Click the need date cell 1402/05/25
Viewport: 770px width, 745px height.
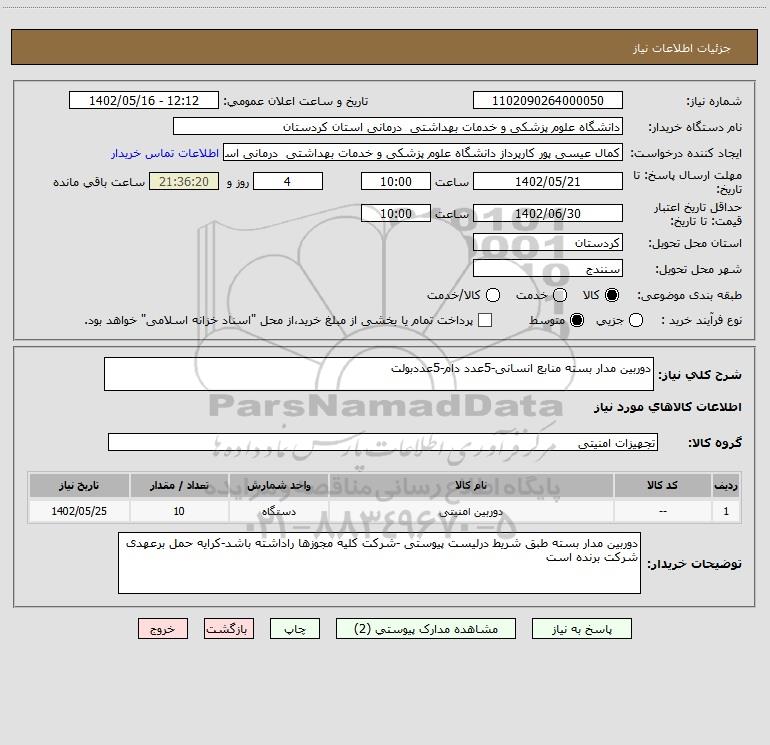pos(79,511)
